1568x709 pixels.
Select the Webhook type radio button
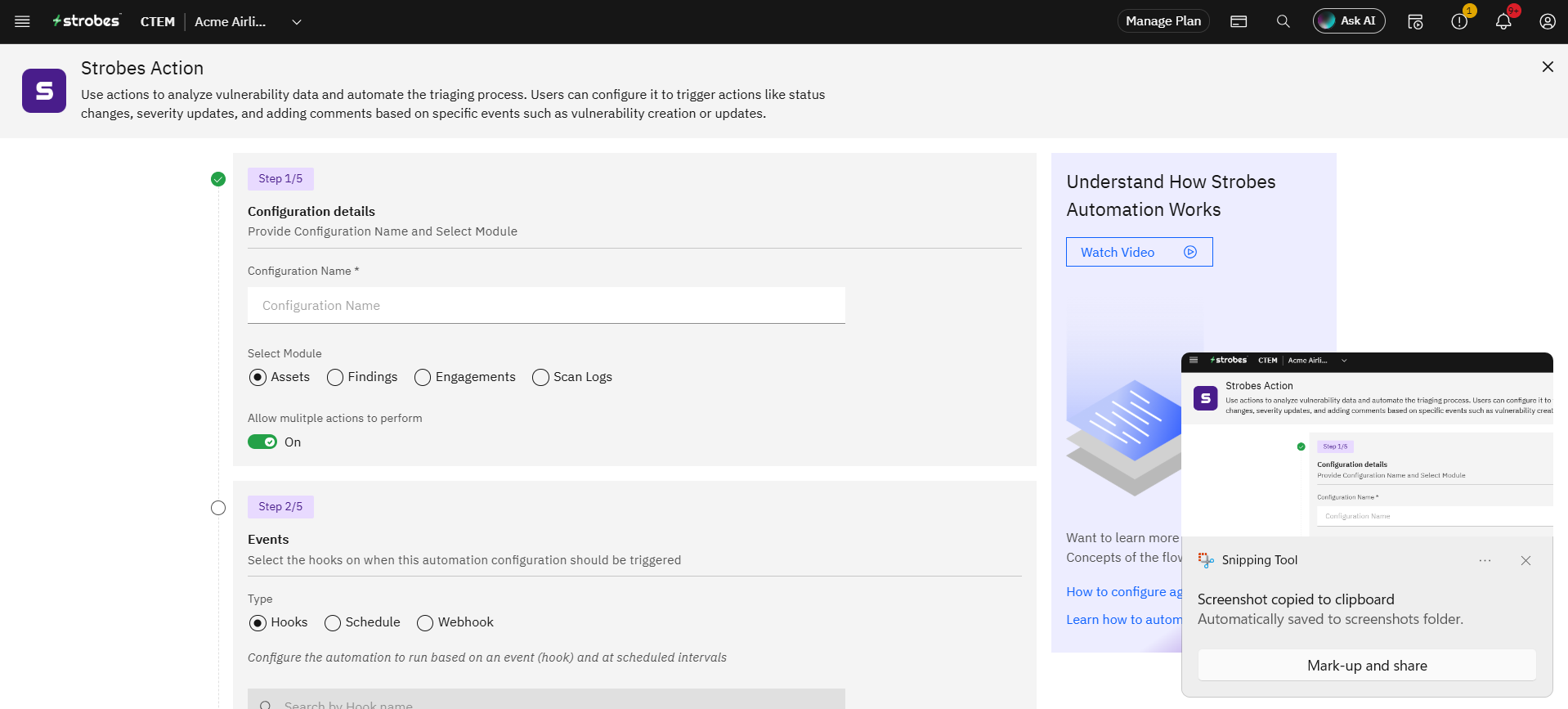pyautogui.click(x=424, y=623)
